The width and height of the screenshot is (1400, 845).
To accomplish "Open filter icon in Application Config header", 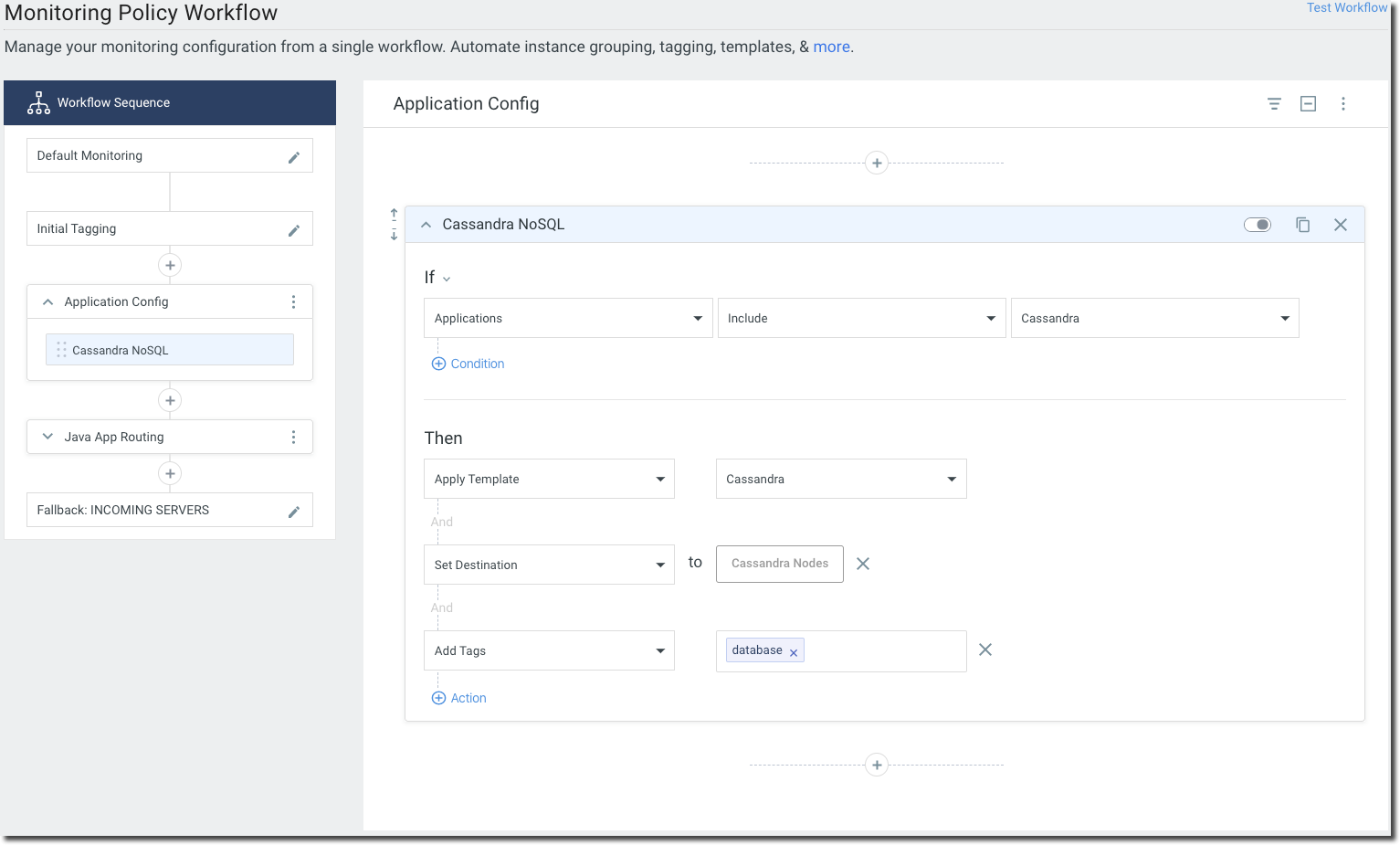I will (1274, 104).
